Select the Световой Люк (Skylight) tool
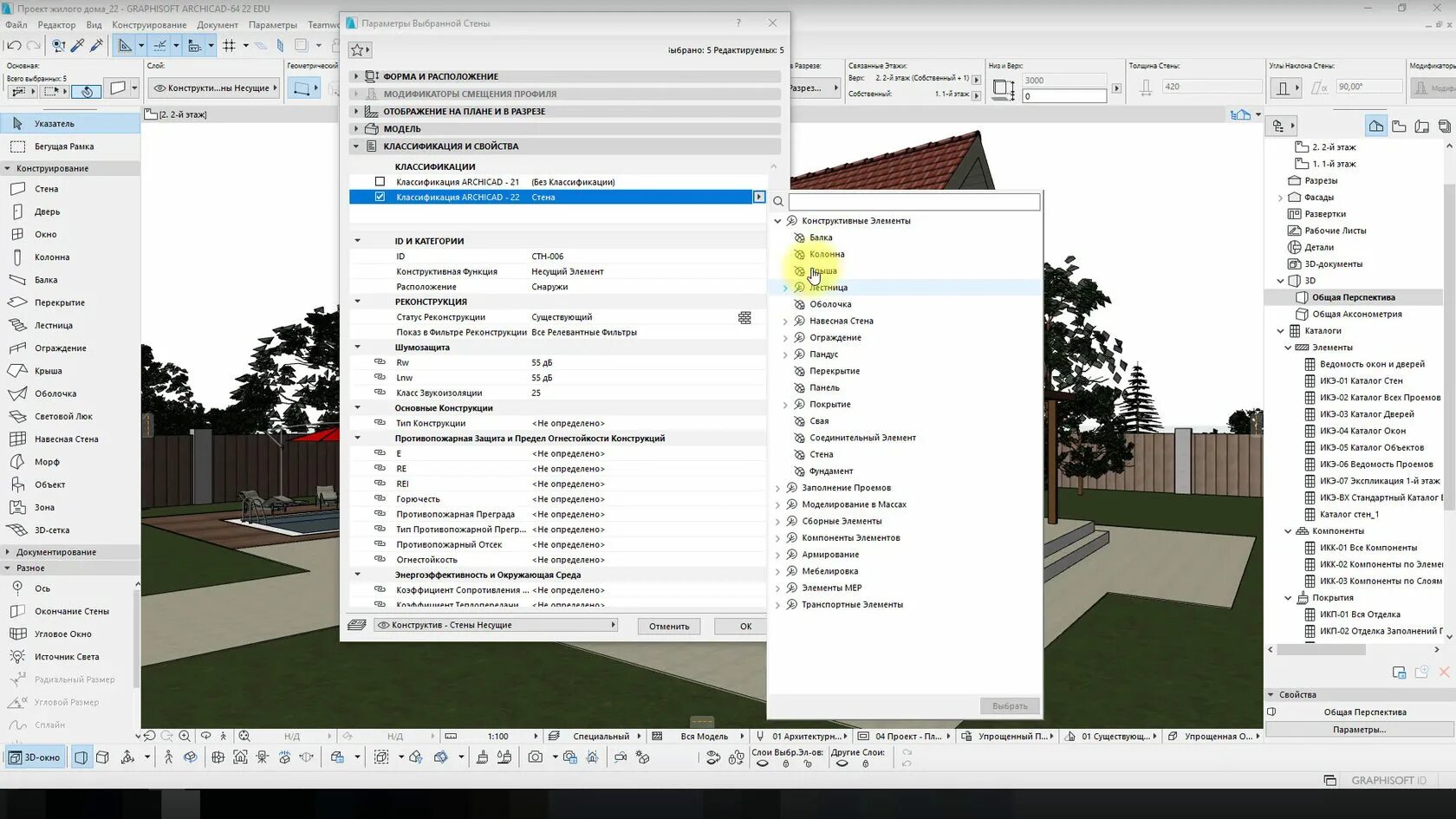The width and height of the screenshot is (1456, 819). 63,417
